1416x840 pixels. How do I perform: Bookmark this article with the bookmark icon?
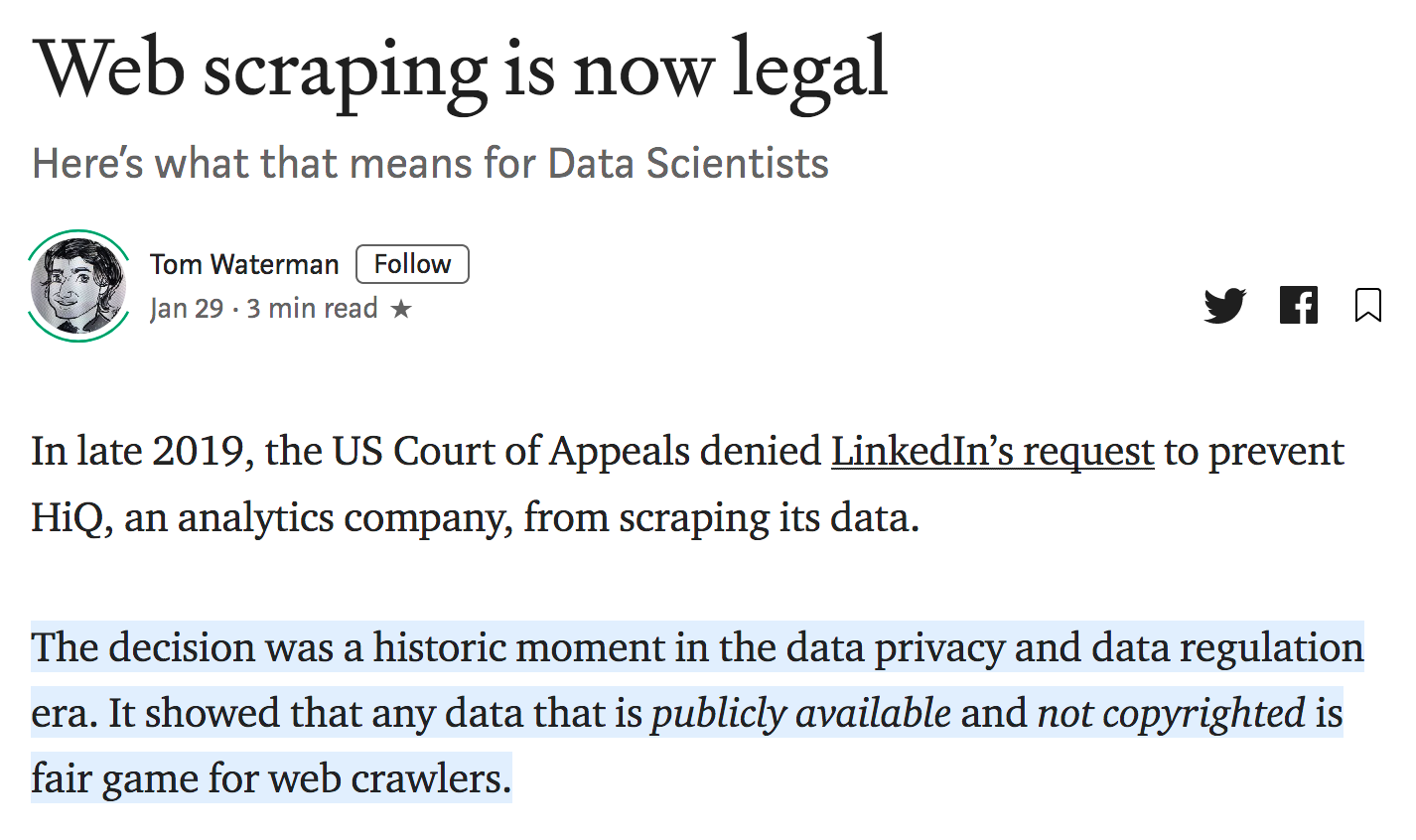[1368, 305]
